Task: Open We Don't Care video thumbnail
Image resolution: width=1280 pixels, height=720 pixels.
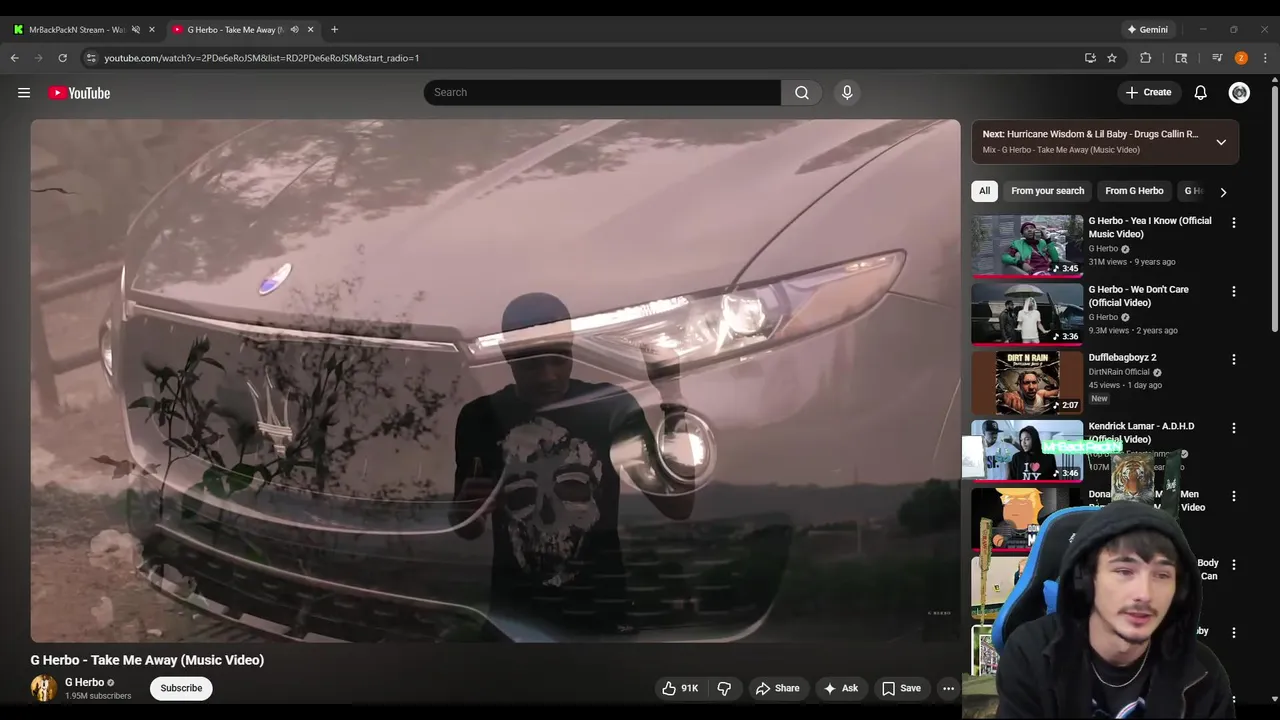Action: [1027, 314]
